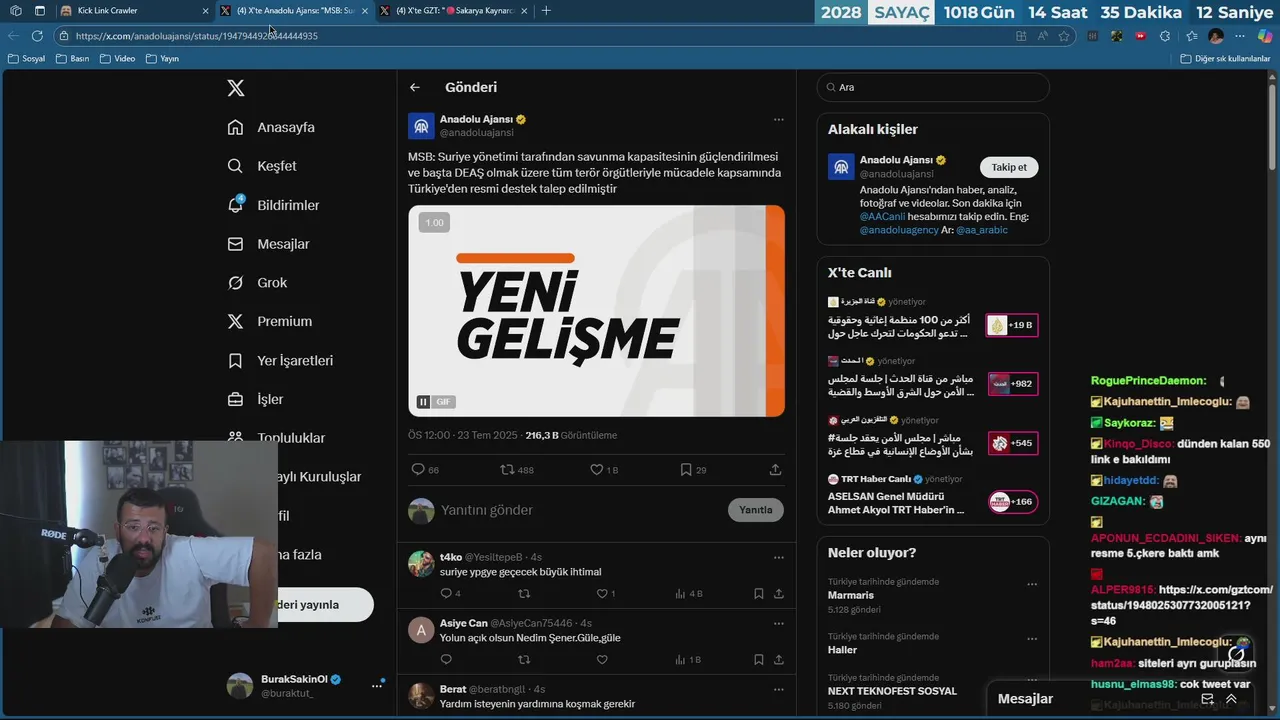Viewport: 1280px width, 720px height.
Task: Bookmark Asiye Can's comment
Action: pos(759,660)
